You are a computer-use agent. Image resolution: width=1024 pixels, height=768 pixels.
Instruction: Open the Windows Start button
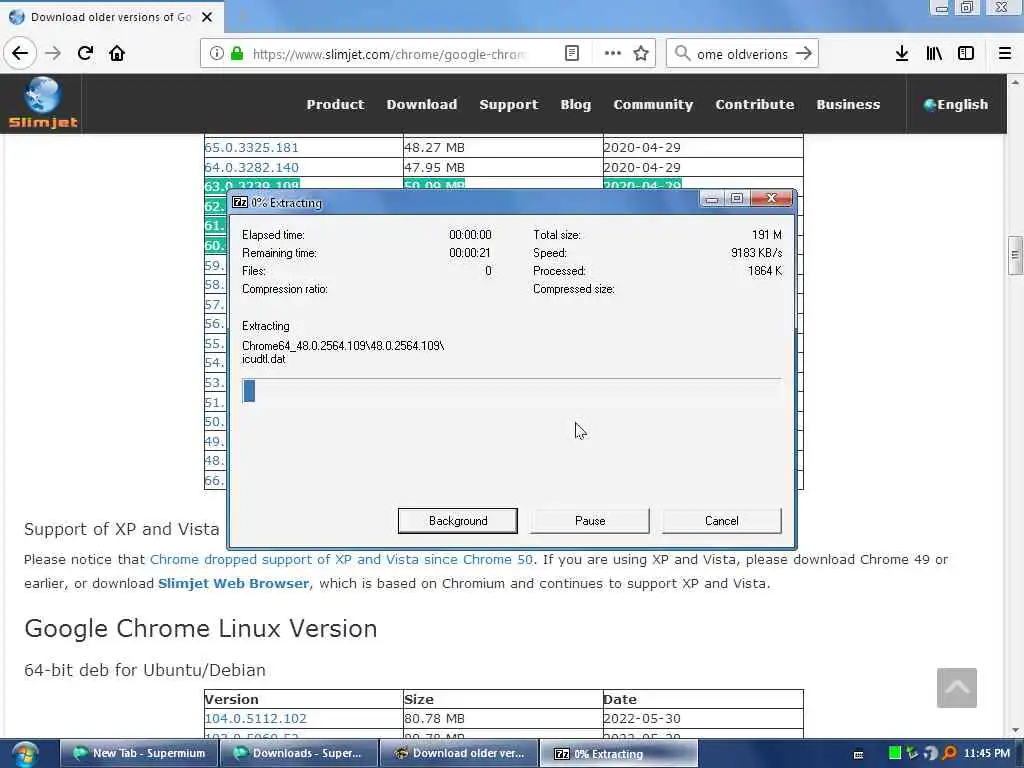click(25, 754)
